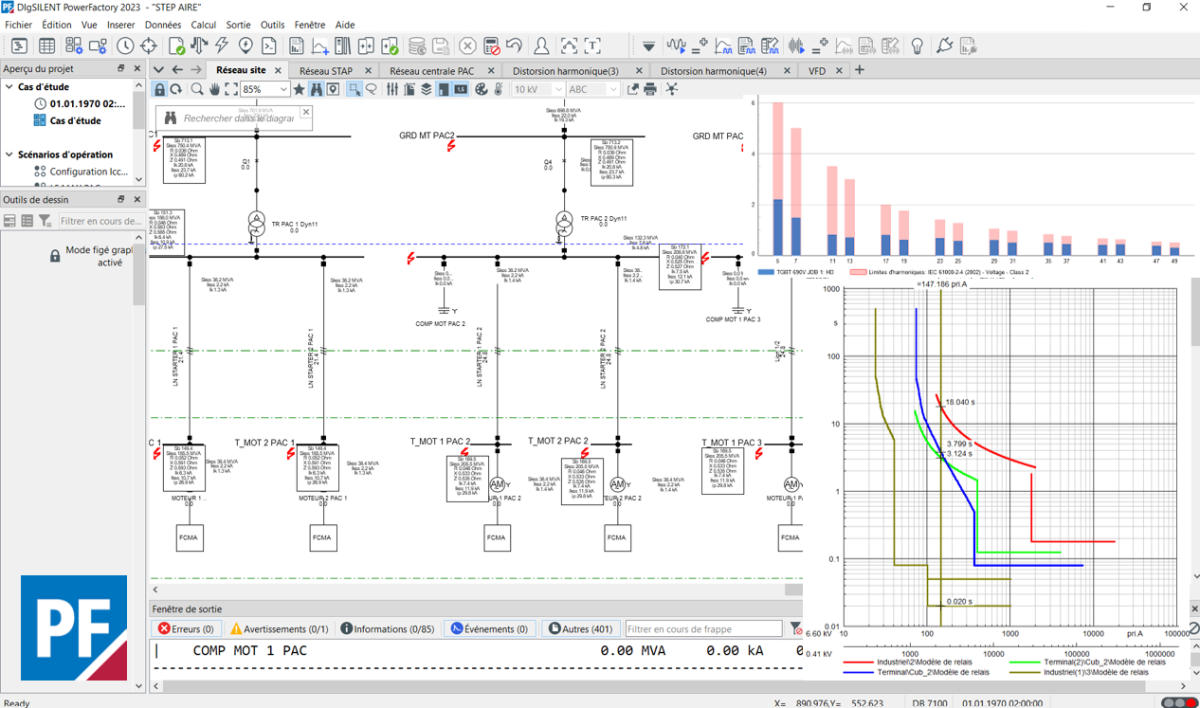Click the cancel circle X icon in toolbar
Viewport: 1200px width, 708px height.
pos(467,45)
